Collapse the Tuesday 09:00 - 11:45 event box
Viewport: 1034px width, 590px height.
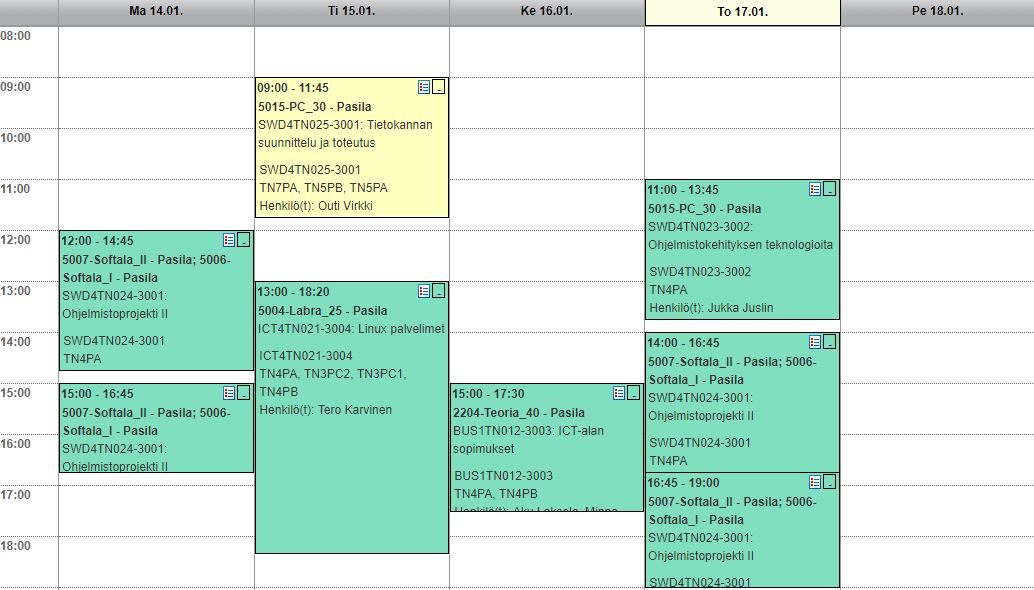click(439, 88)
